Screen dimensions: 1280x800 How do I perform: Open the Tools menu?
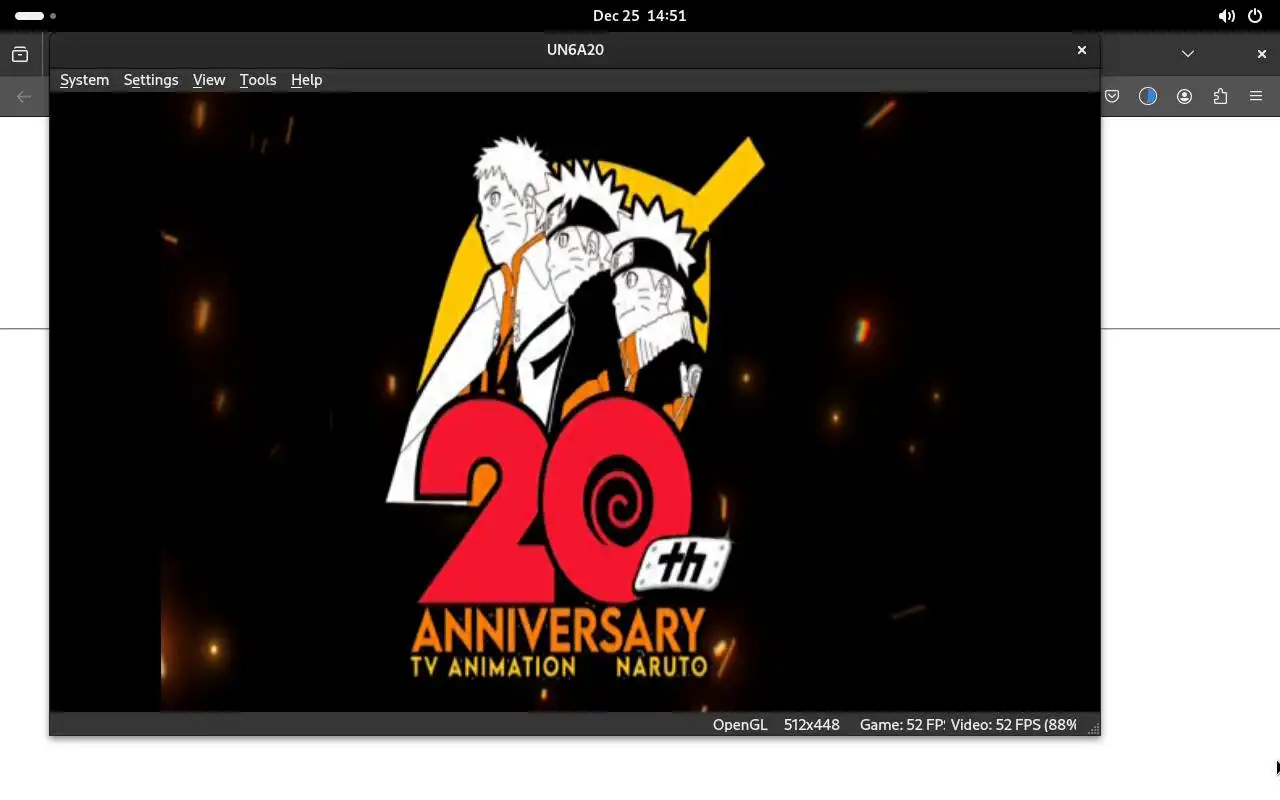pos(258,80)
